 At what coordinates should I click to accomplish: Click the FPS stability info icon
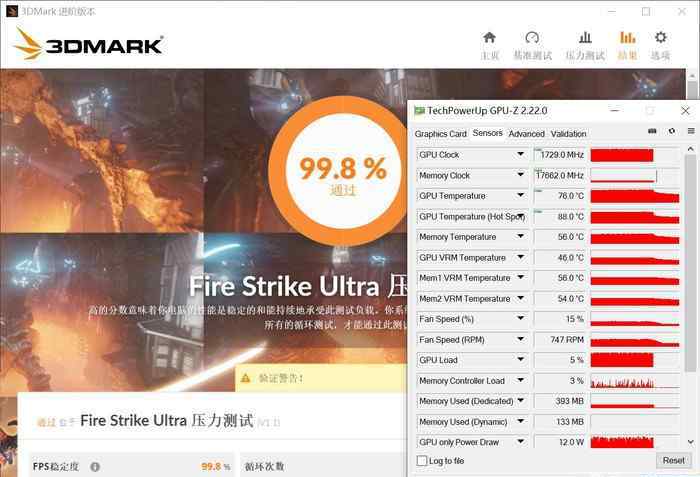[95, 467]
